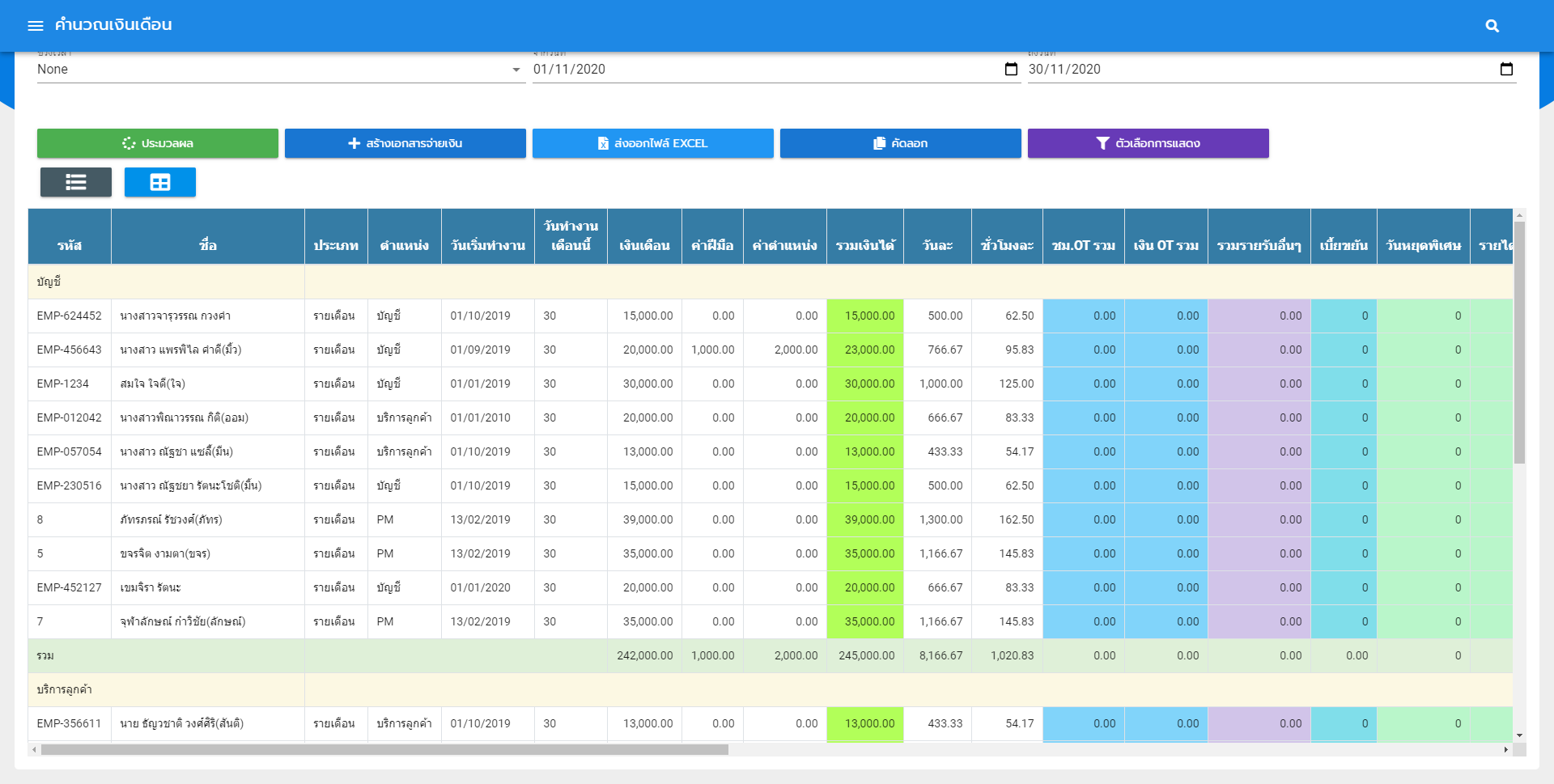The image size is (1554, 784).
Task: Click salary cell 30,000.00
Action: 644,384
